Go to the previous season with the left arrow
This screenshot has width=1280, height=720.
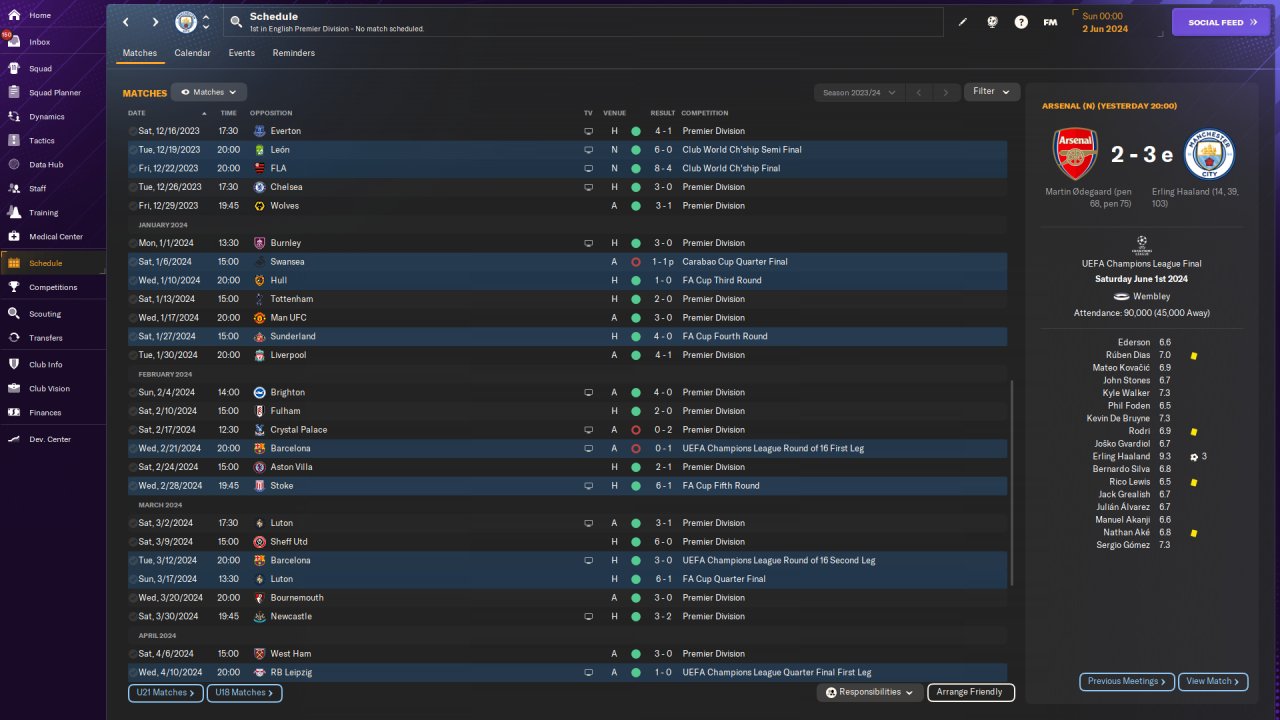tap(919, 92)
